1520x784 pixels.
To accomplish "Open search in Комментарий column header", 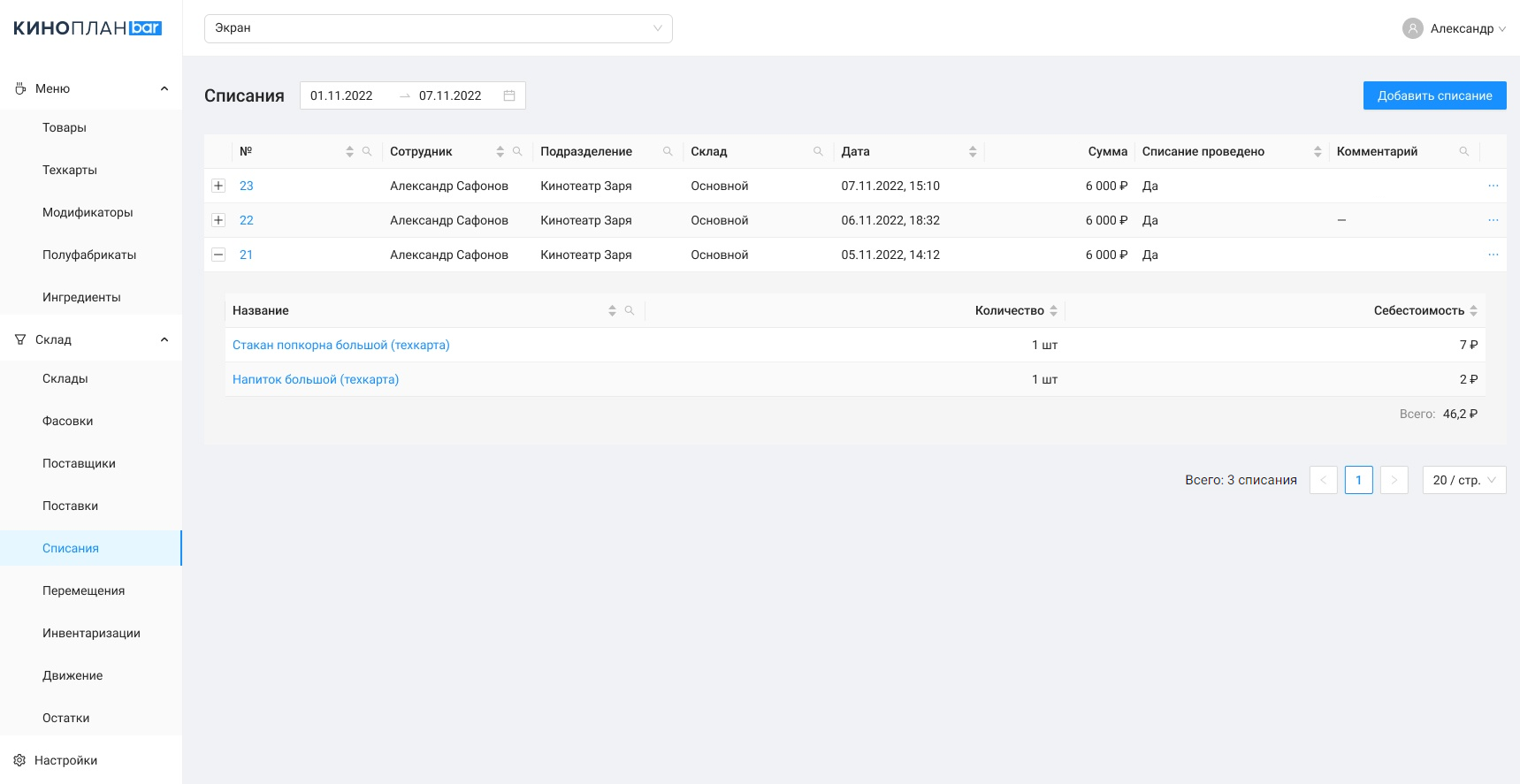I will [x=1464, y=151].
